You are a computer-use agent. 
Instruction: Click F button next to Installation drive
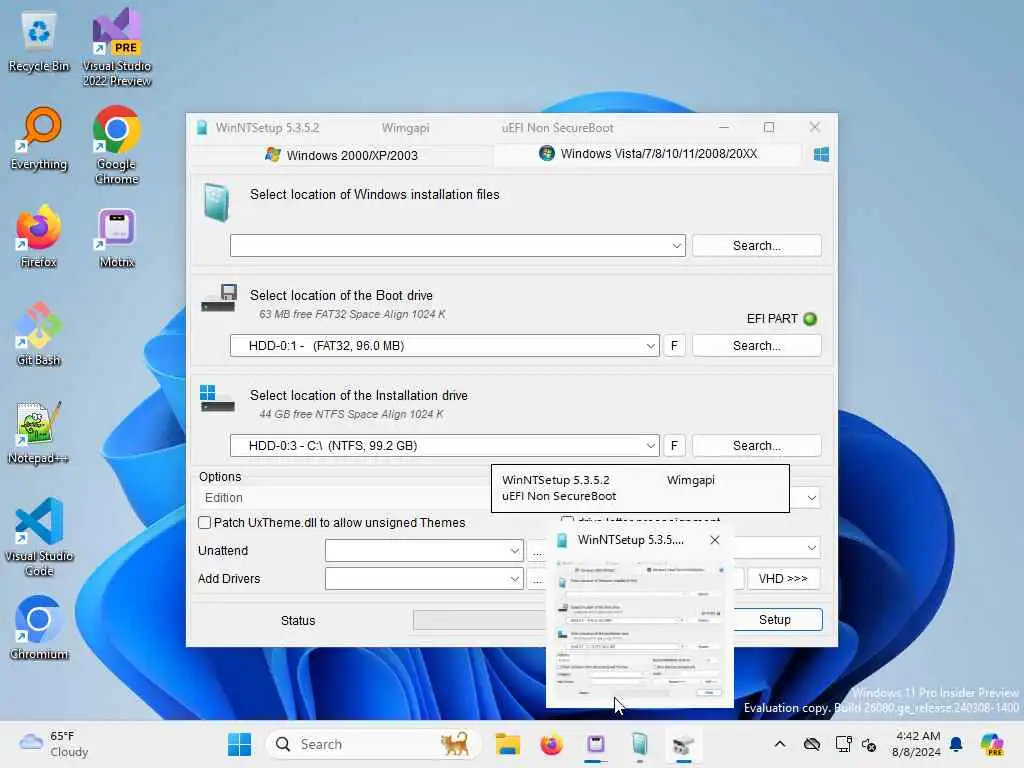pyautogui.click(x=674, y=445)
